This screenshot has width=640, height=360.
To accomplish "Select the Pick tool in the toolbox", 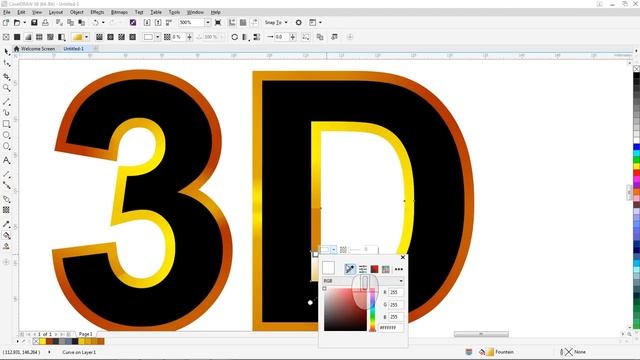I will point(7,52).
